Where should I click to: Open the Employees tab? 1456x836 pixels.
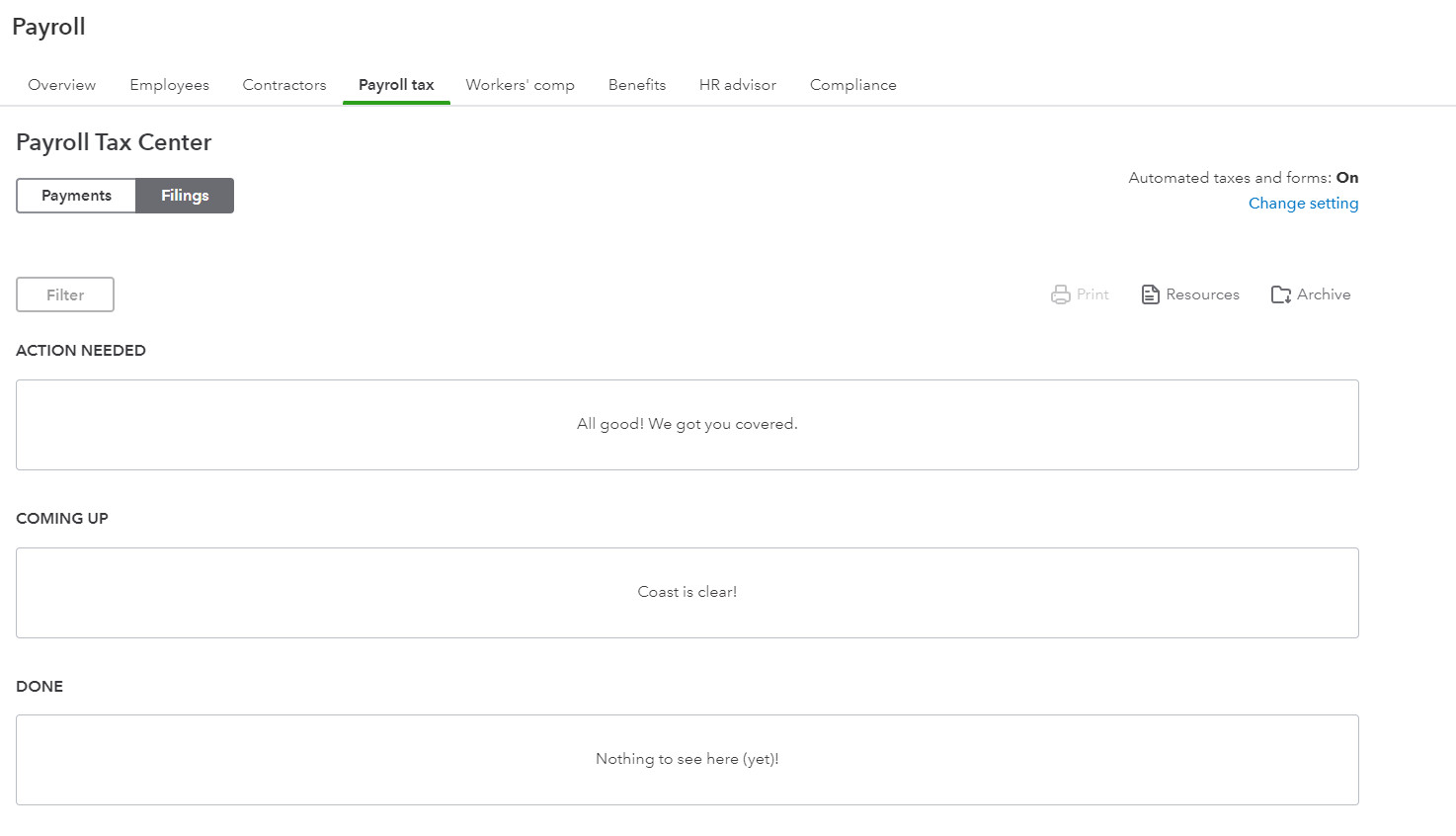pos(170,85)
